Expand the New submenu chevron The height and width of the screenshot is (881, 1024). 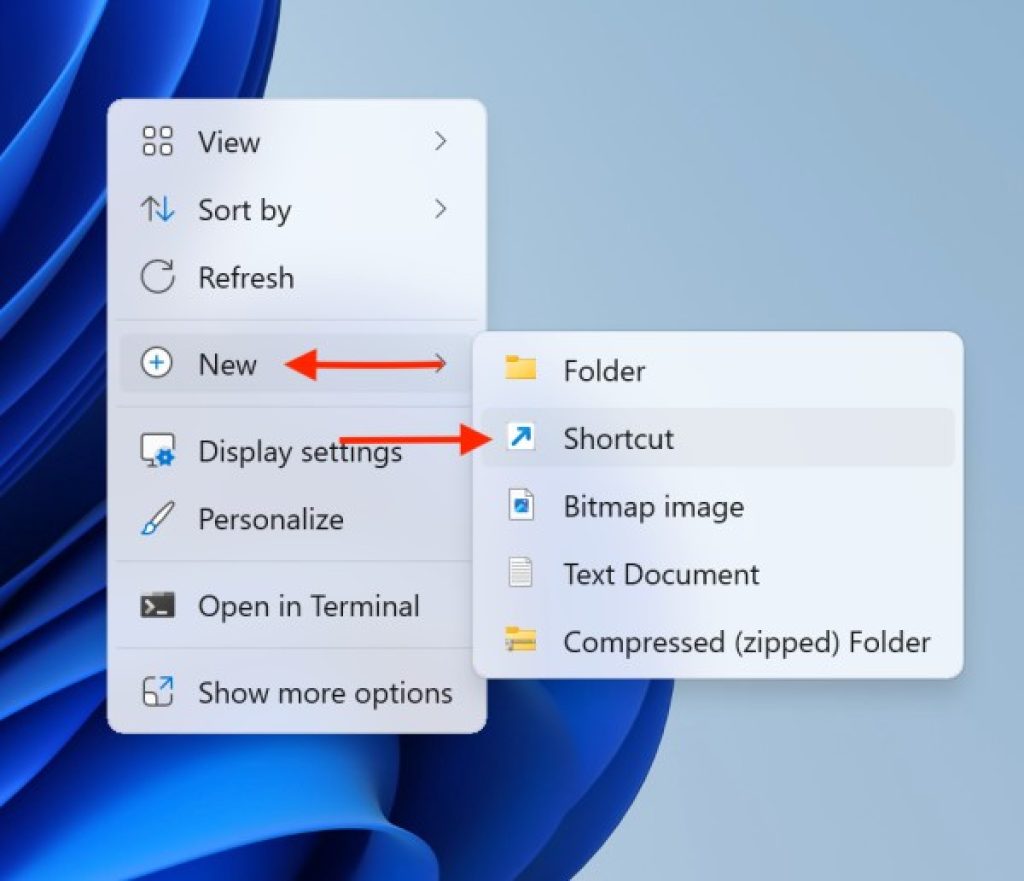click(440, 364)
